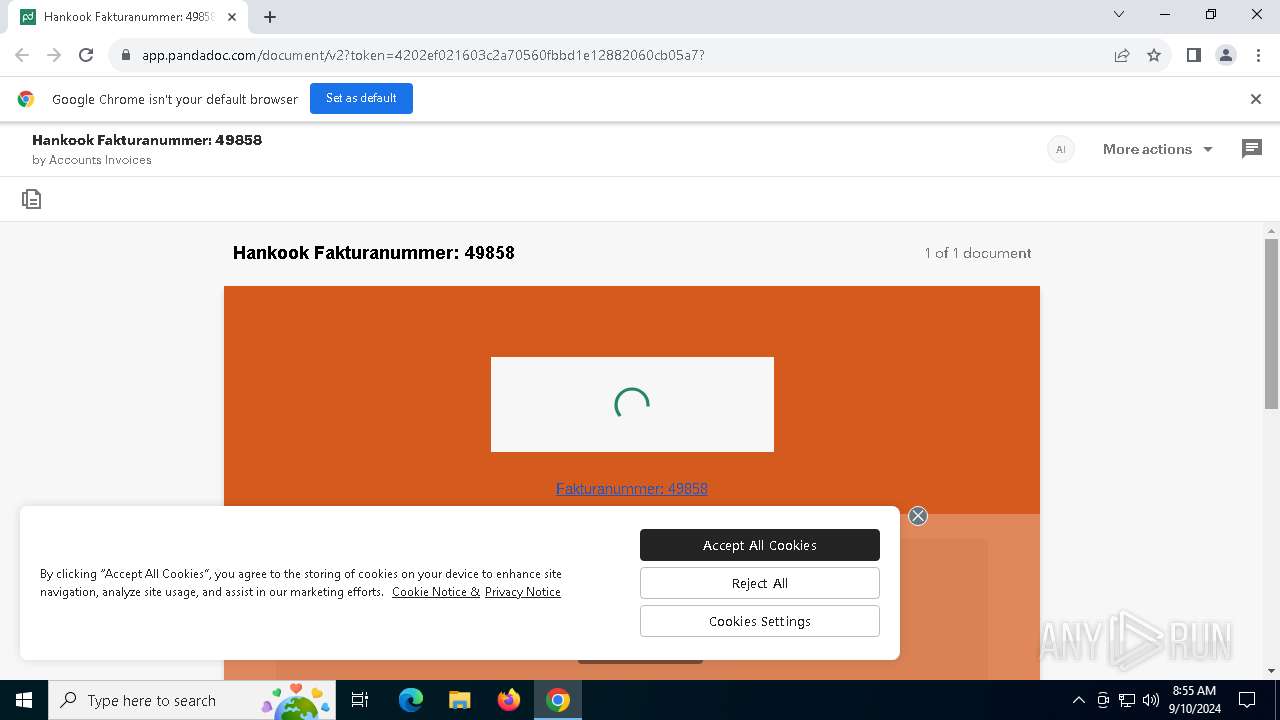Show hidden system tray icons
1280x720 pixels.
click(x=1078, y=700)
